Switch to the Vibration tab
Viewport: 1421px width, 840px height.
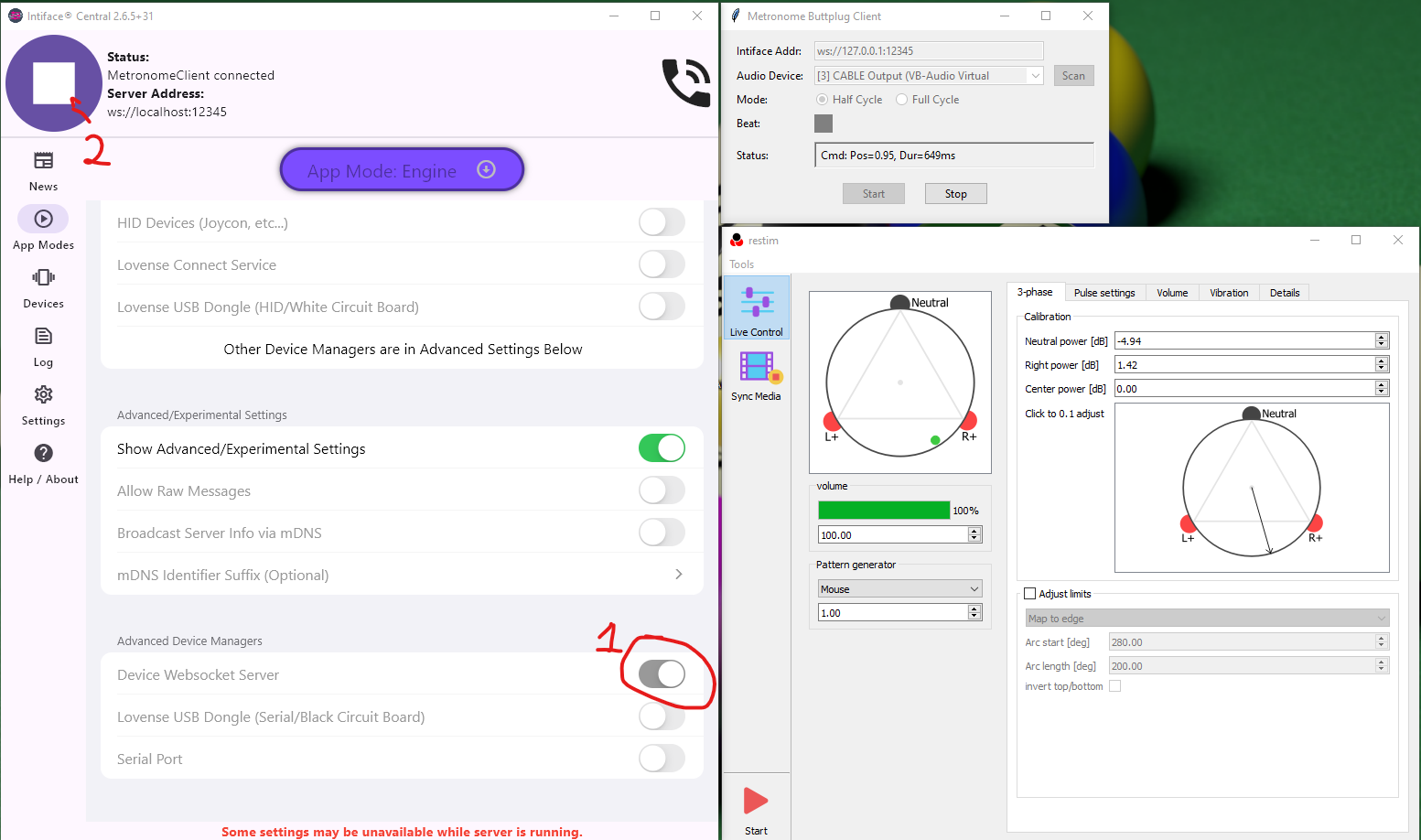(x=1229, y=293)
